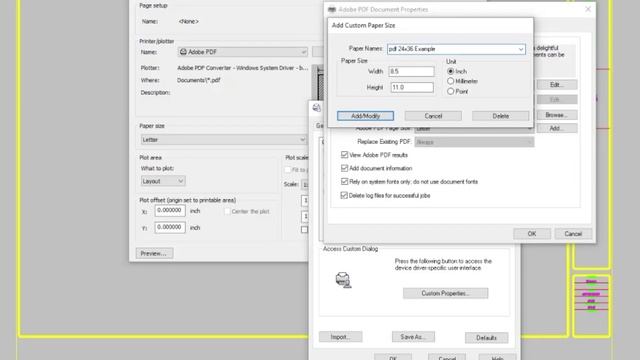640x360 pixels.
Task: Click the plotter configuration editor icon
Action: tap(316, 108)
